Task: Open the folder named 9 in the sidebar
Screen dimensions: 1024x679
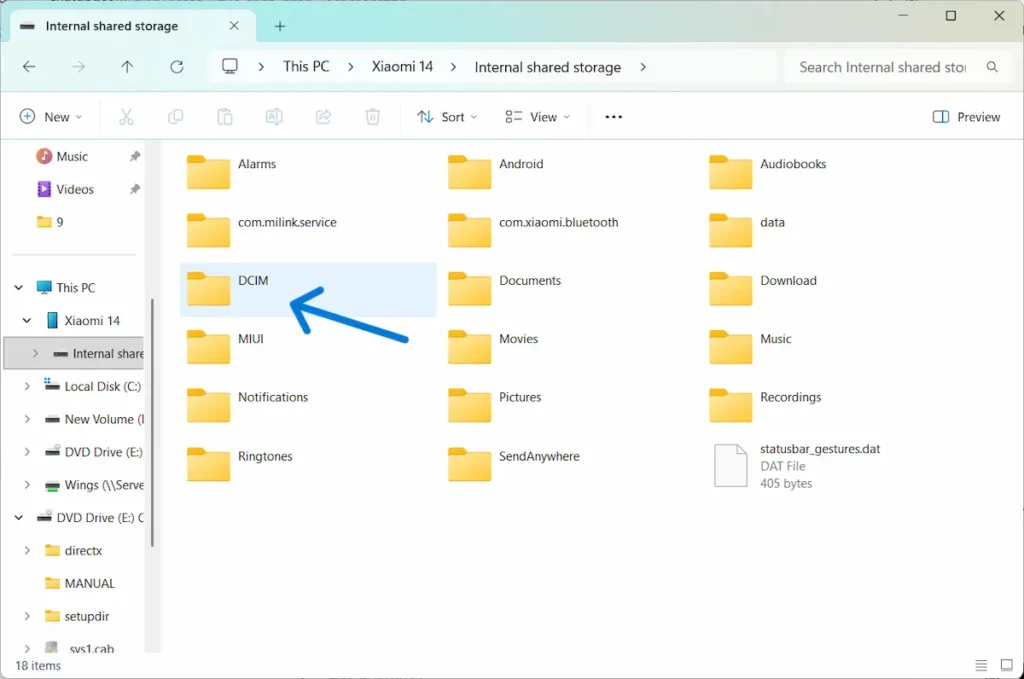Action: point(50,222)
